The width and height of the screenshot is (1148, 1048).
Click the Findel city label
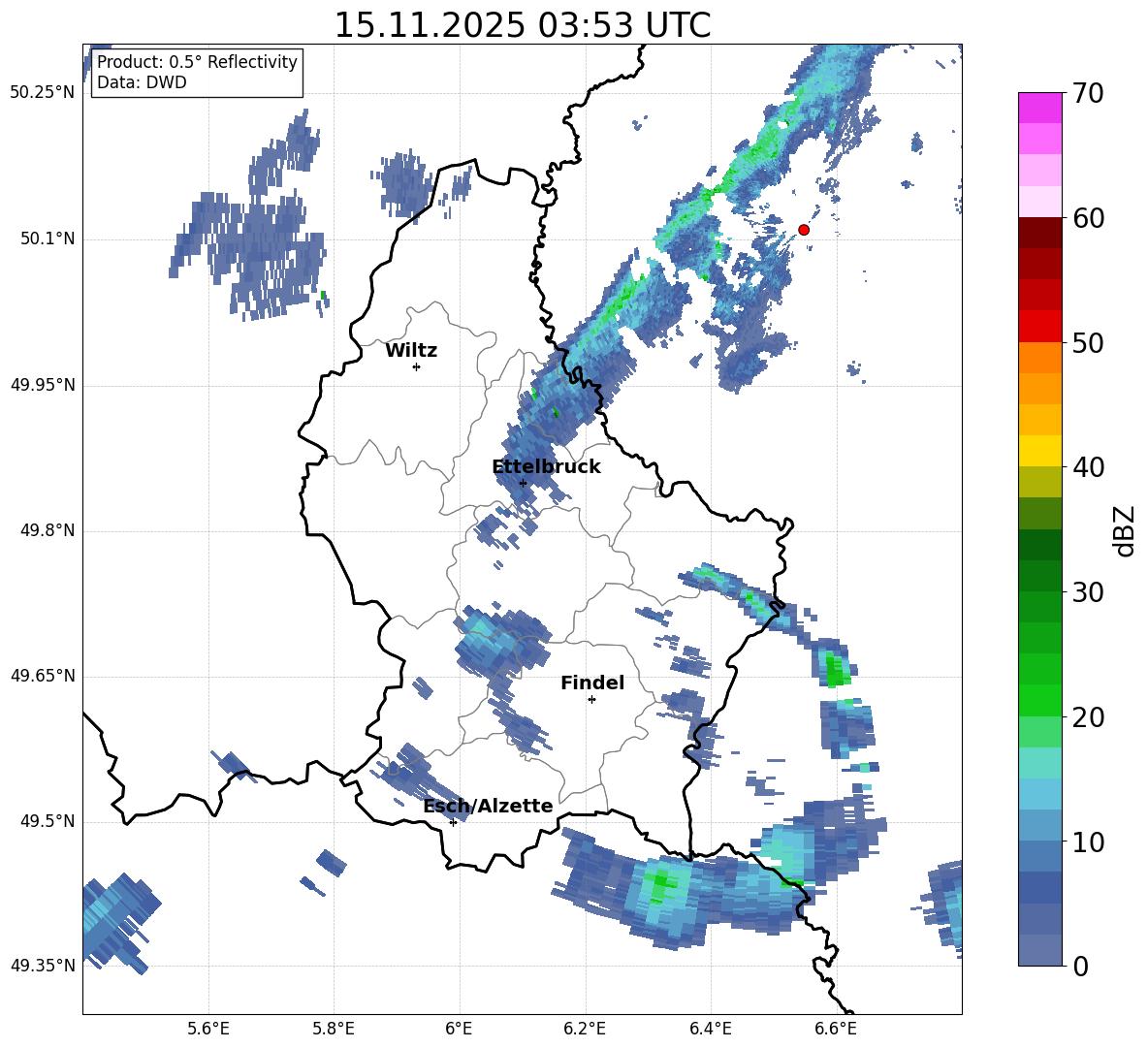coord(592,683)
